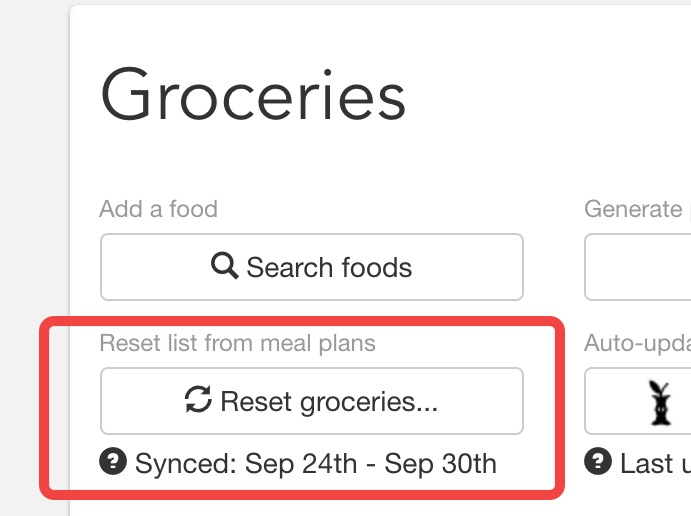Click the Reset list from meal plans label
Viewport: 691px width, 516px height.
(238, 343)
